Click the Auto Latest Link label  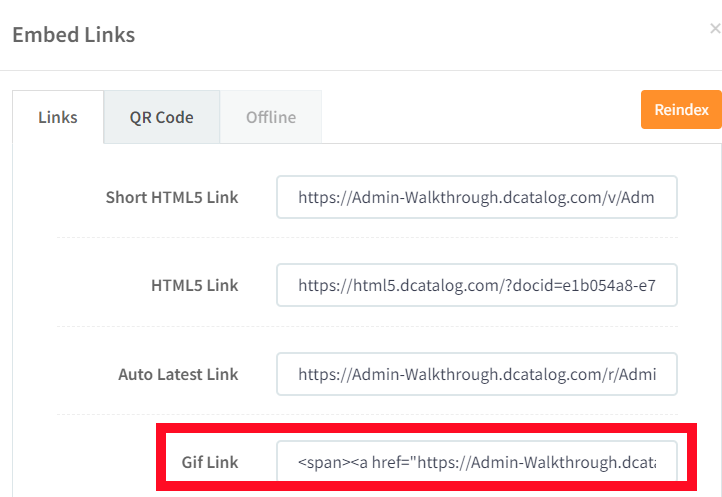coord(178,374)
